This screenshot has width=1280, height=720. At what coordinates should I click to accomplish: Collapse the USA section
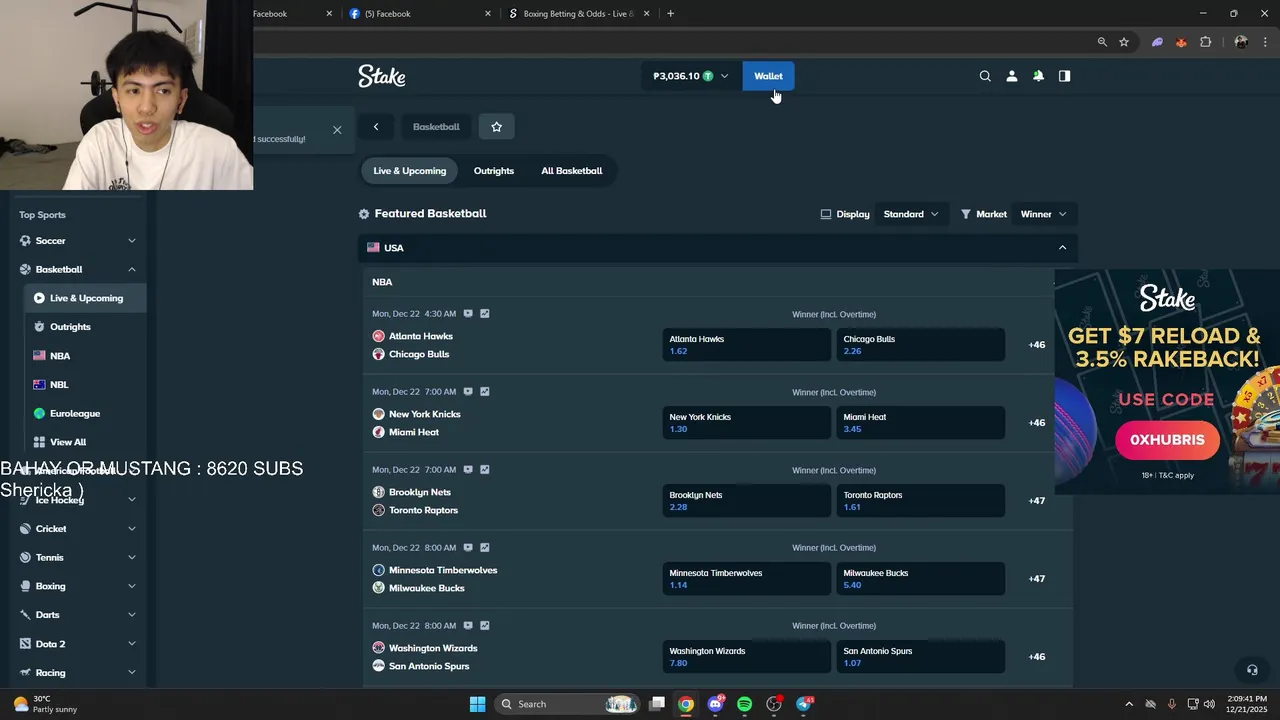(x=1062, y=248)
